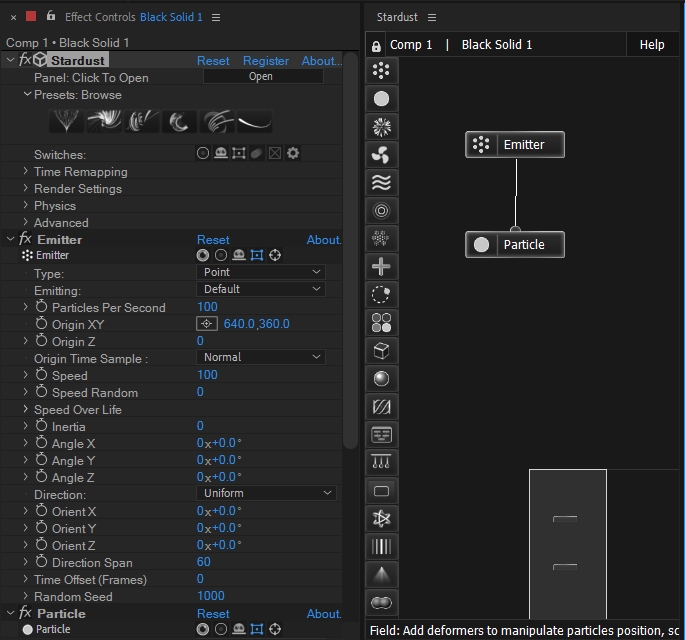Click Open button for Stardust panel
The width and height of the screenshot is (685, 640).
(263, 76)
